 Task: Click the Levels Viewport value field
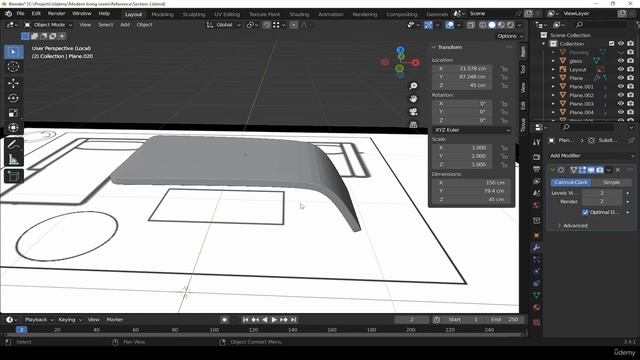[x=602, y=193]
